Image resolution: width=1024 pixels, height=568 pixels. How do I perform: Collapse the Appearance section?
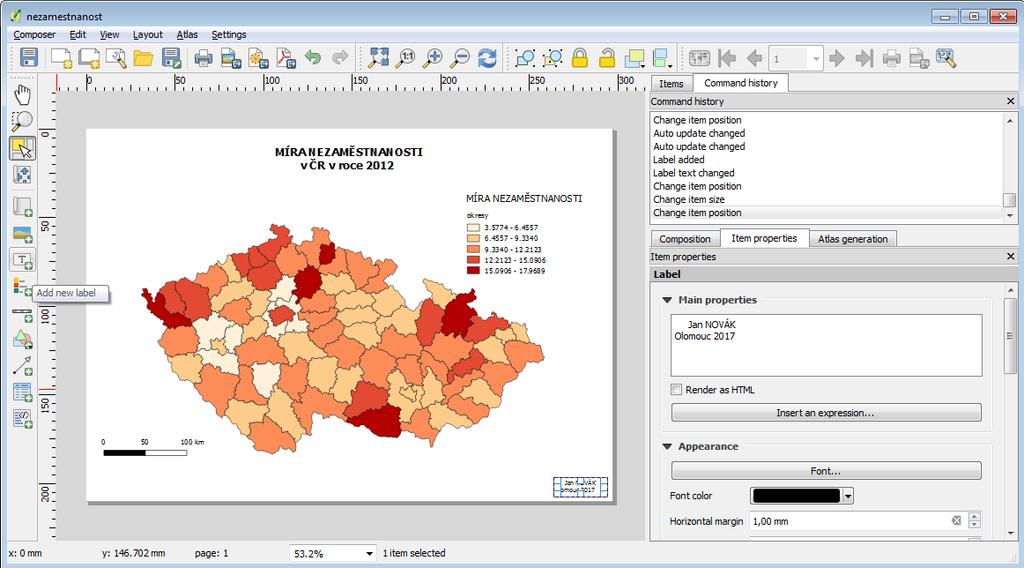667,447
